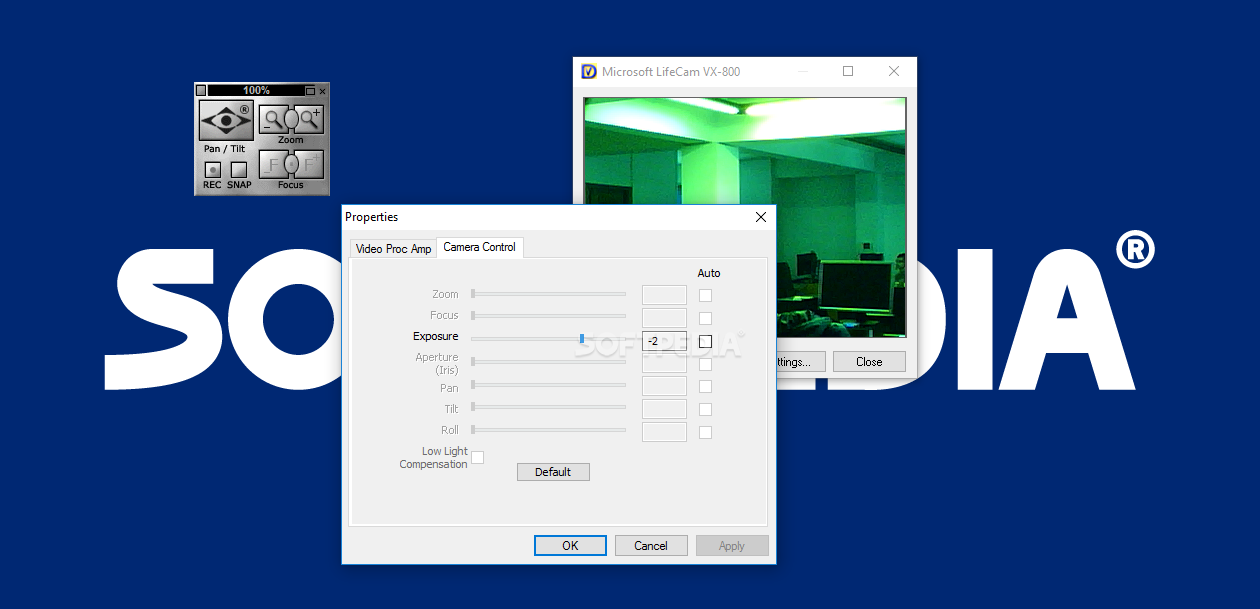Click the Exposure value field showing -2
1260x609 pixels.
tap(664, 341)
